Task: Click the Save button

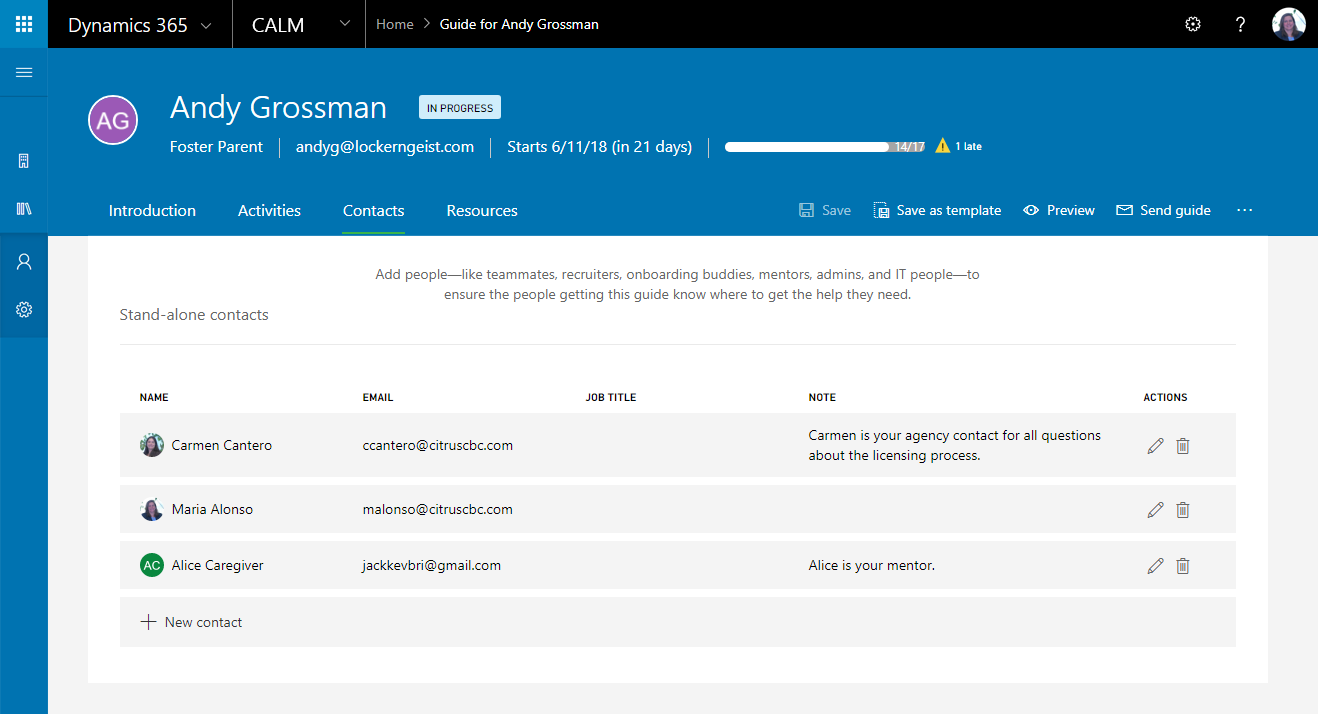Action: pos(825,210)
